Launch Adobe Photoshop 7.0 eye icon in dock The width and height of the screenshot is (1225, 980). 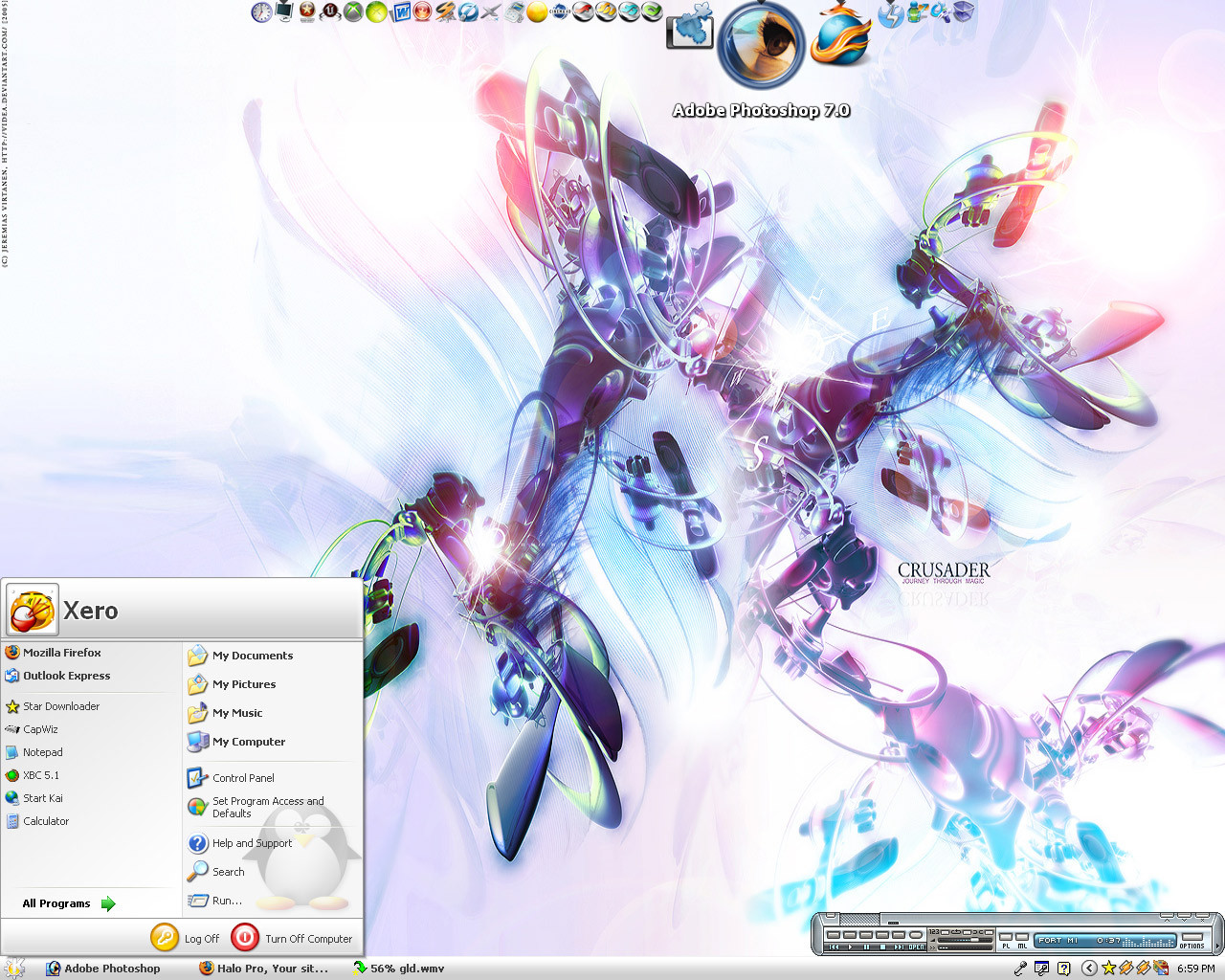coord(761,44)
